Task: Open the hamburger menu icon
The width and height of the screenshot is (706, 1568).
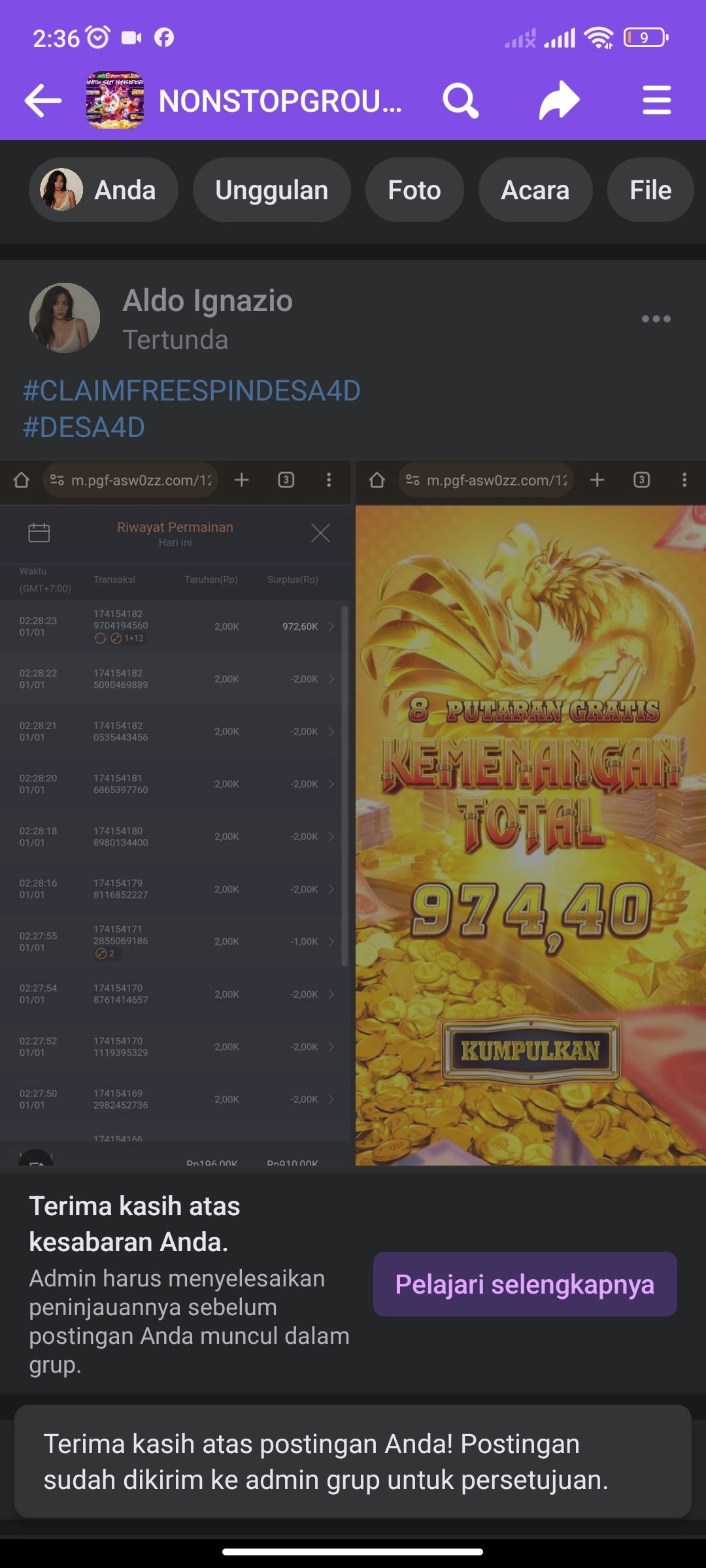Action: (656, 101)
